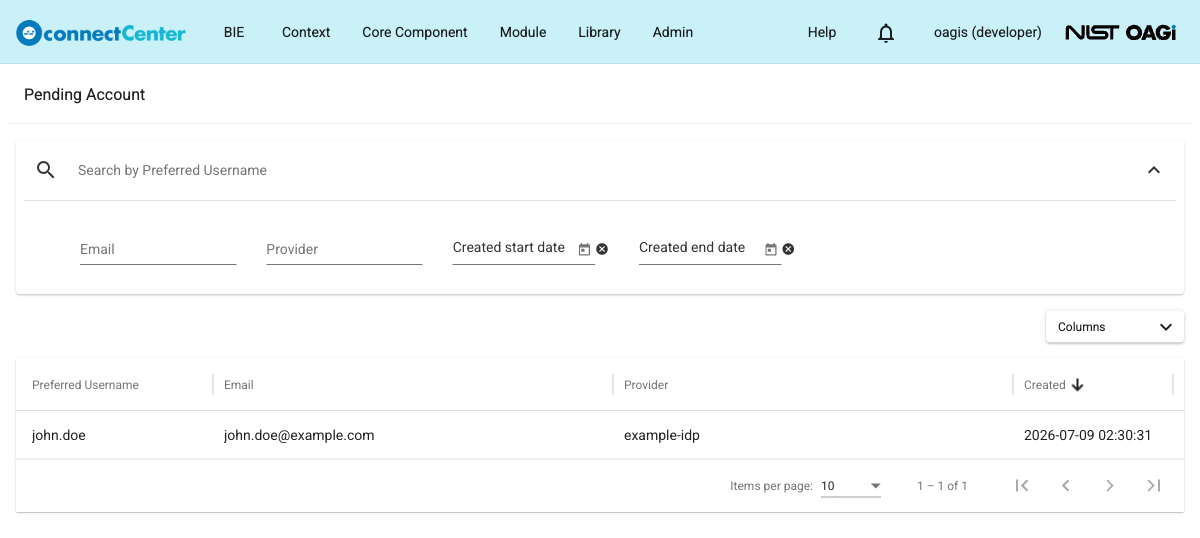Open the Module menu

click(523, 32)
